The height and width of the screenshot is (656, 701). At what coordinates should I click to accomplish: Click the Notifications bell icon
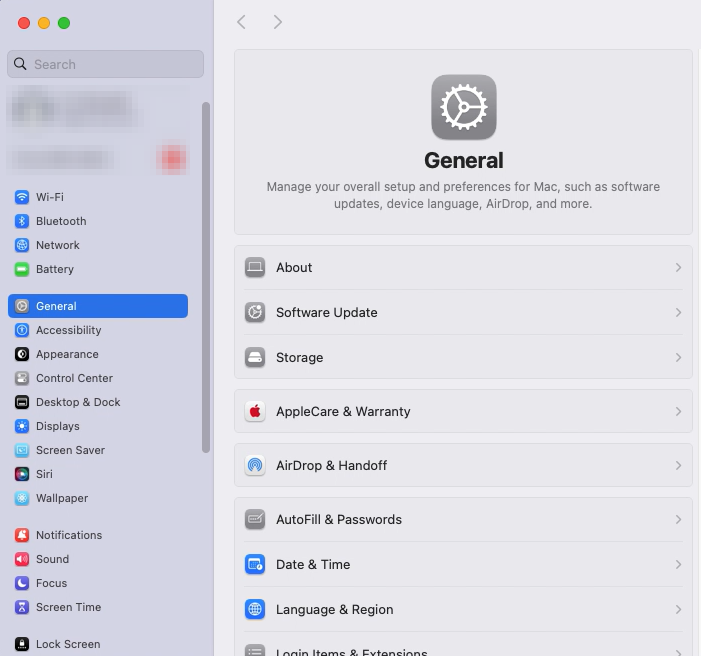click(22, 535)
